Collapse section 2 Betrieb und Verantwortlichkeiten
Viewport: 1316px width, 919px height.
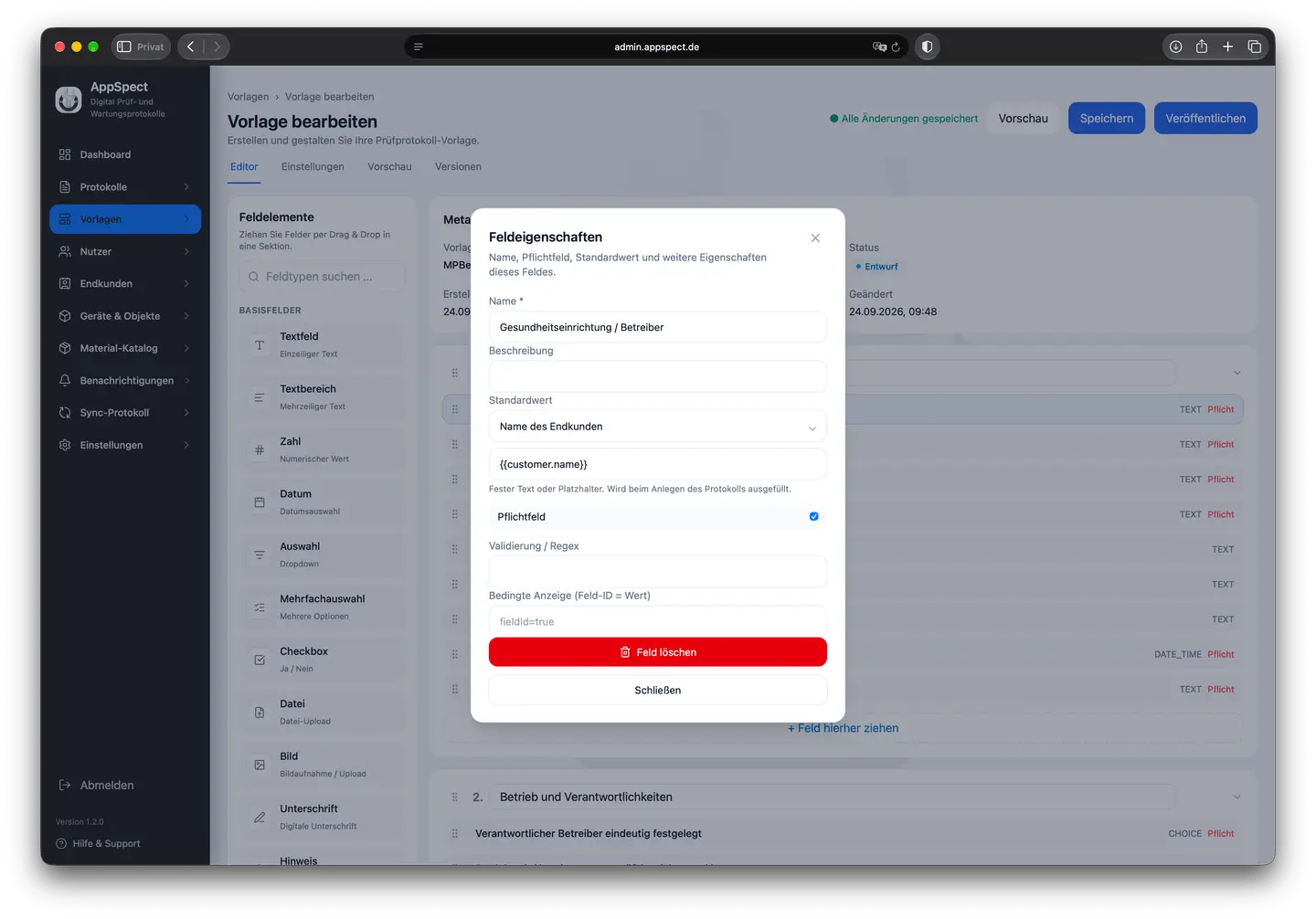click(x=1236, y=798)
